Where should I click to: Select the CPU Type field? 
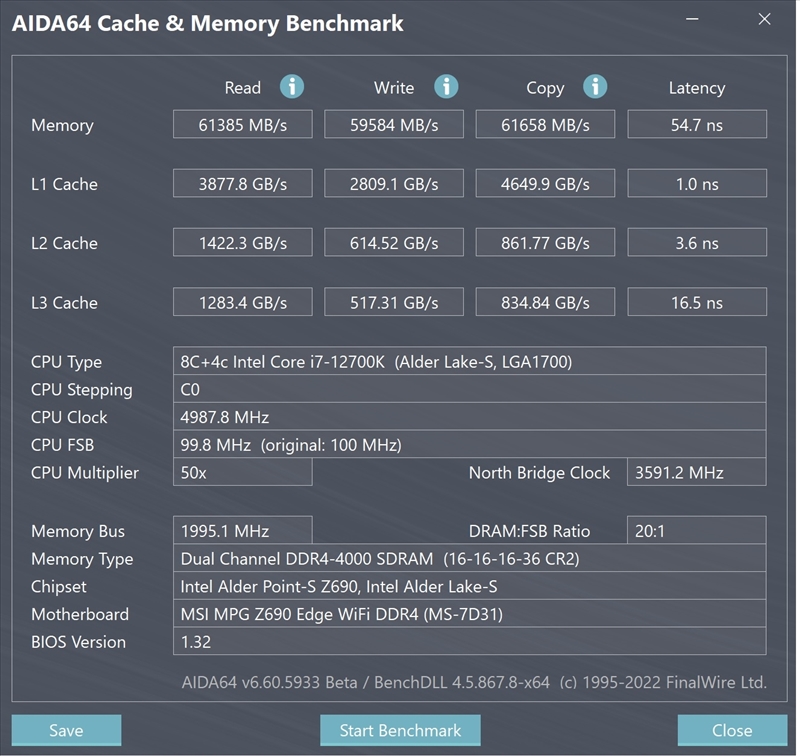[x=469, y=362]
